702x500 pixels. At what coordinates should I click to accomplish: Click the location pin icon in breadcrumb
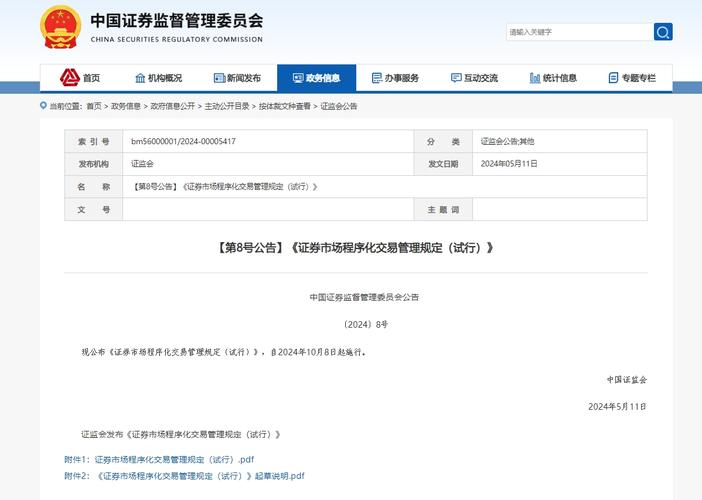click(x=43, y=106)
